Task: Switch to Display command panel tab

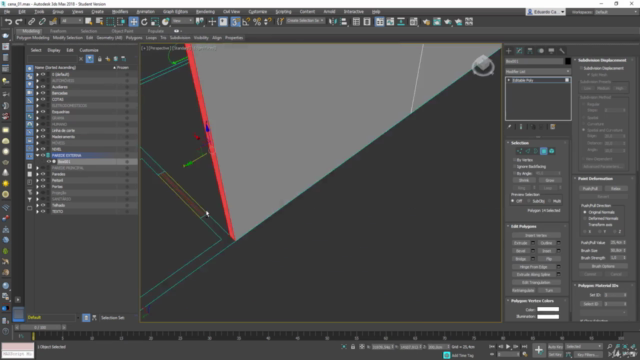Action: click(x=551, y=51)
